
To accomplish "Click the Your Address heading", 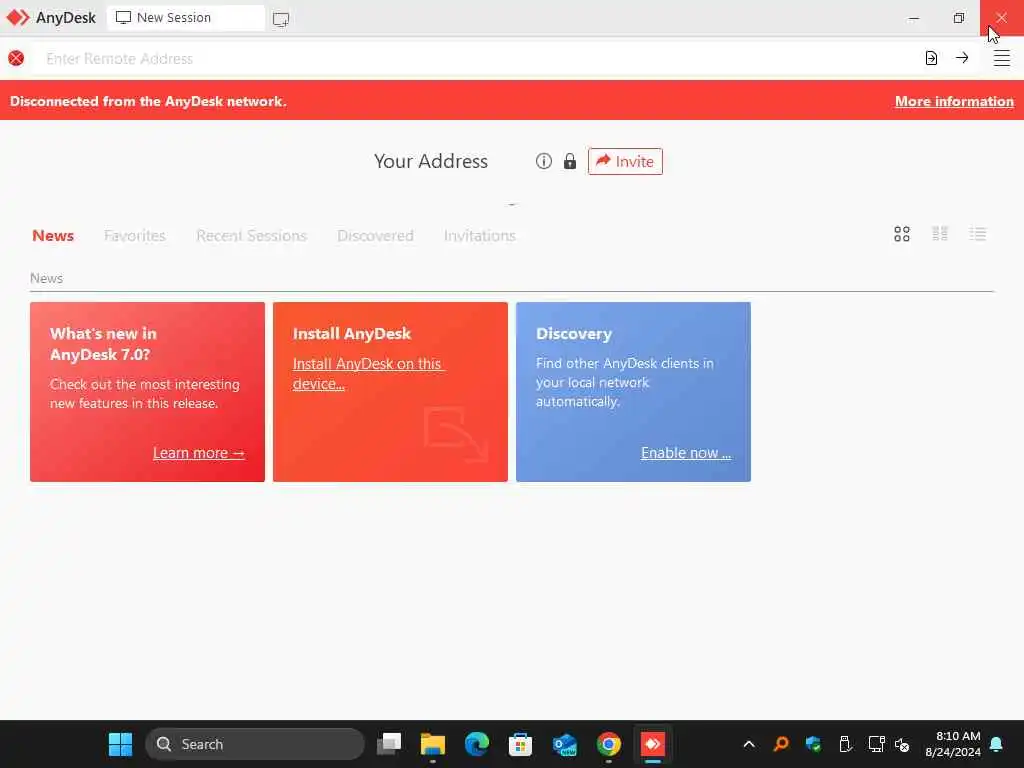I will pyautogui.click(x=431, y=161).
